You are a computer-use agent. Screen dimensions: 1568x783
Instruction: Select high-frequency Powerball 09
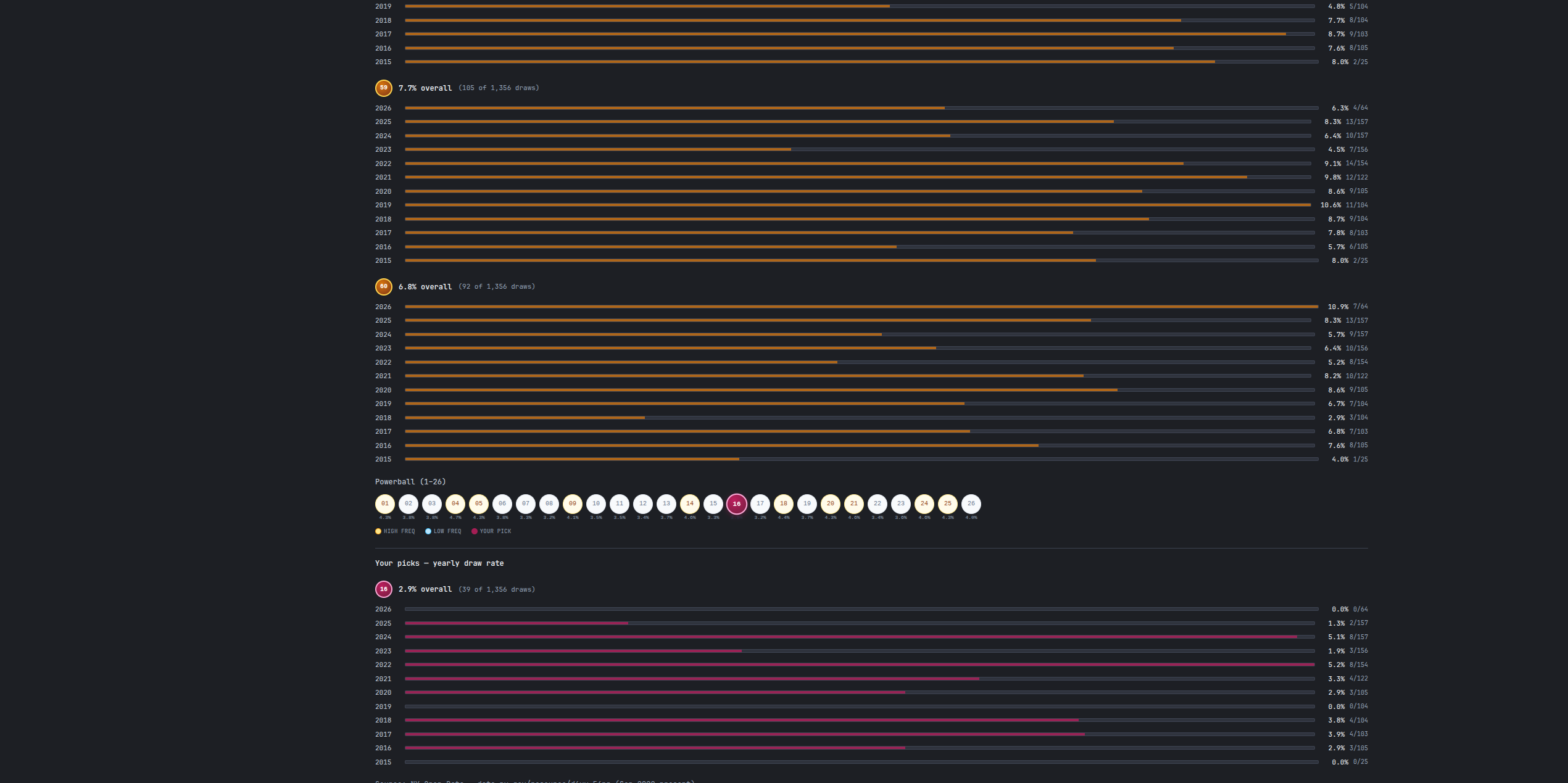click(x=573, y=503)
